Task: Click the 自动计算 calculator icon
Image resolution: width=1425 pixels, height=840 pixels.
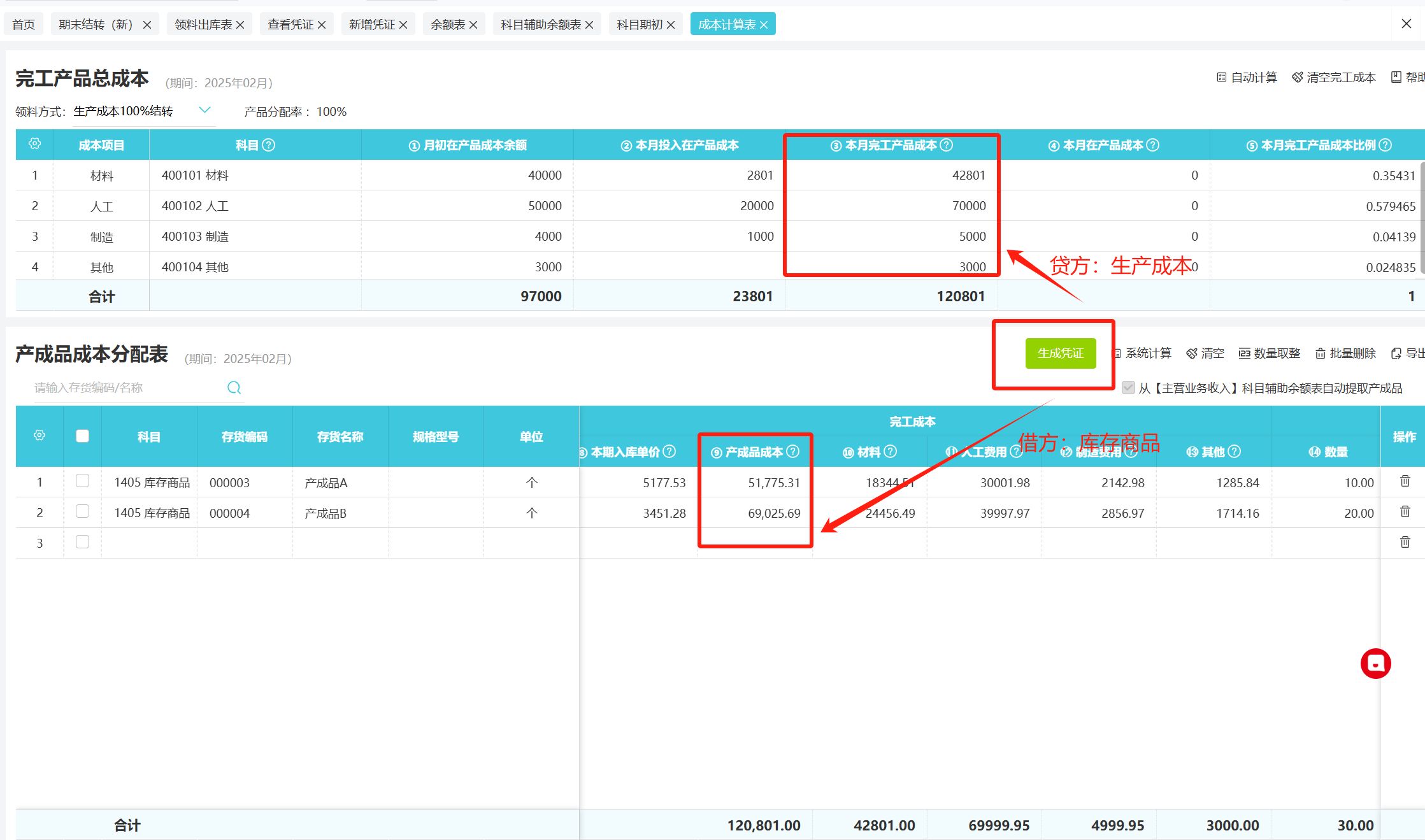Action: (1221, 78)
